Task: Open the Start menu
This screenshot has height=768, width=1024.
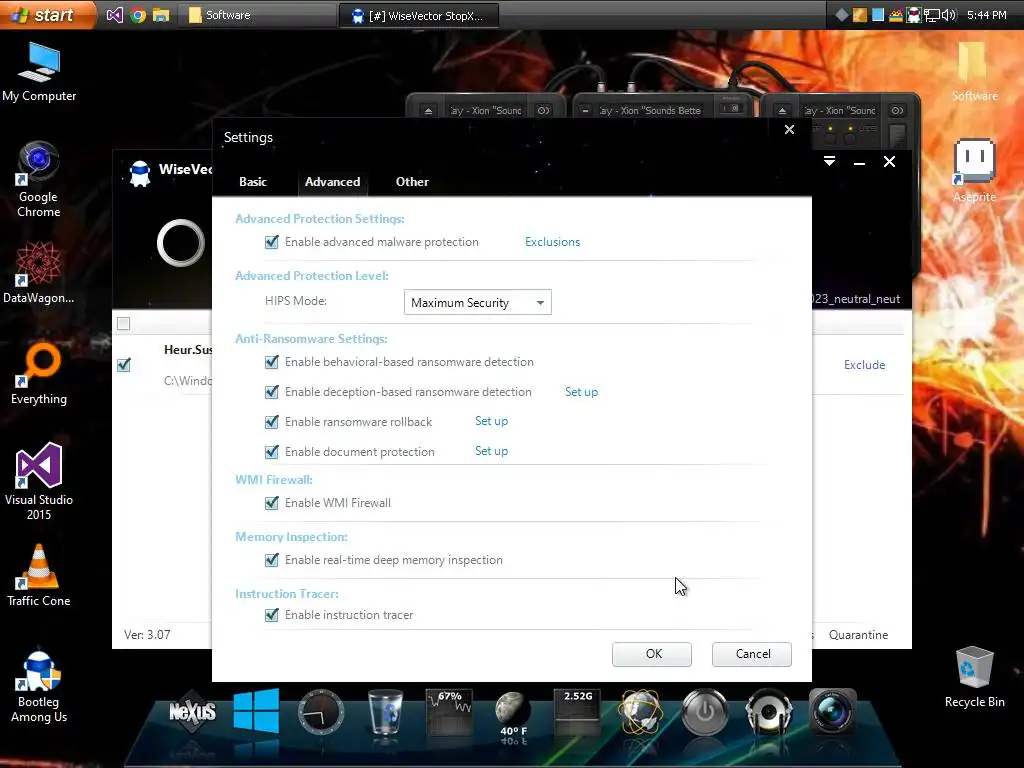Action: pyautogui.click(x=47, y=14)
